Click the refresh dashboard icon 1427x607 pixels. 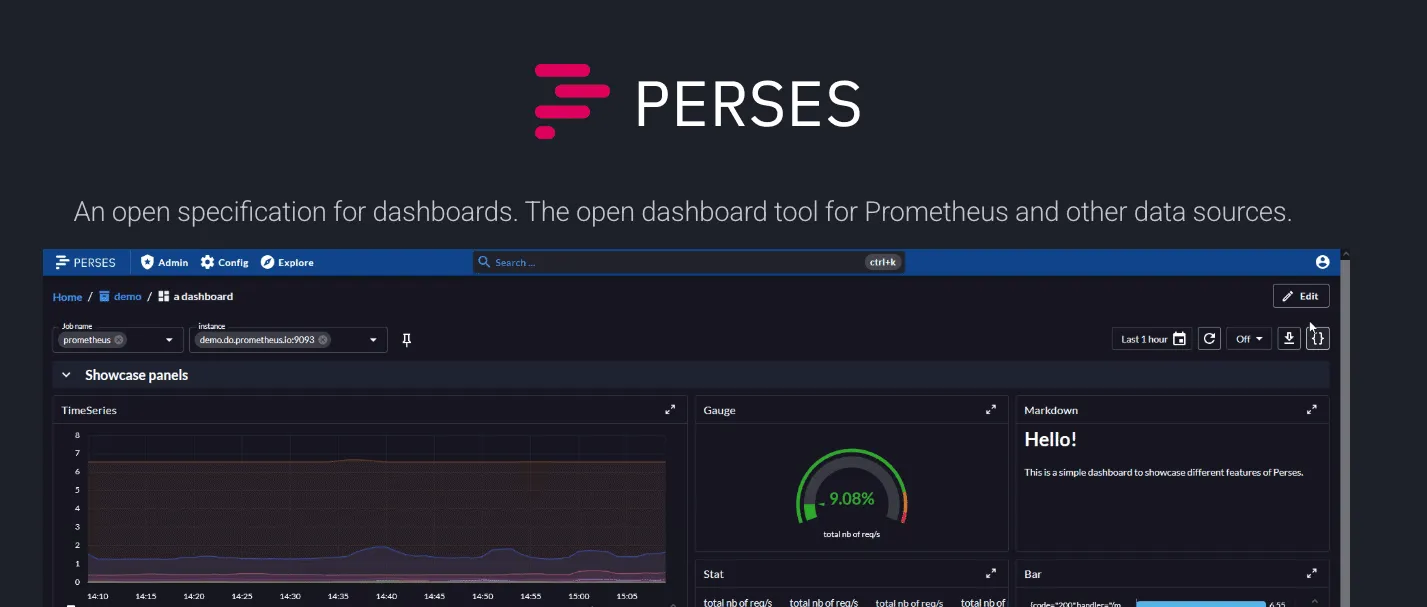[1210, 339]
